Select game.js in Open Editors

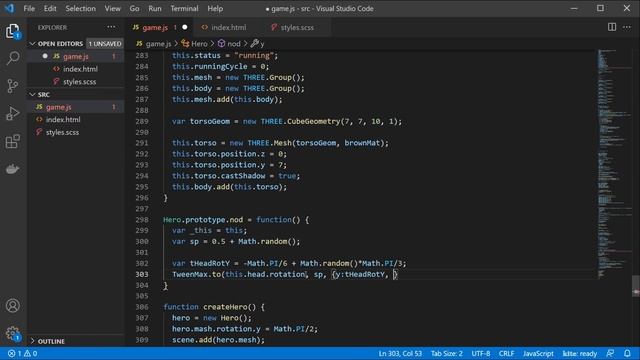coord(76,56)
